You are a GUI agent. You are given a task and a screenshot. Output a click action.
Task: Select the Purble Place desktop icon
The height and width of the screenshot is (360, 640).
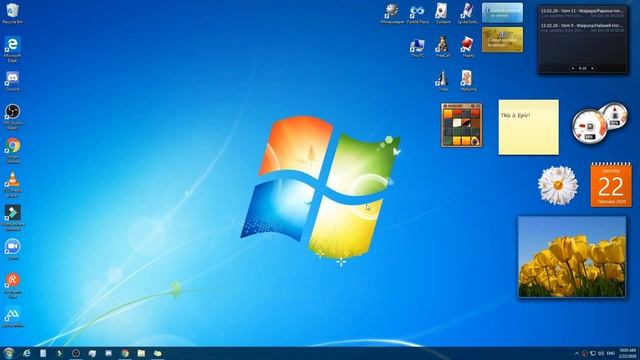pyautogui.click(x=418, y=13)
